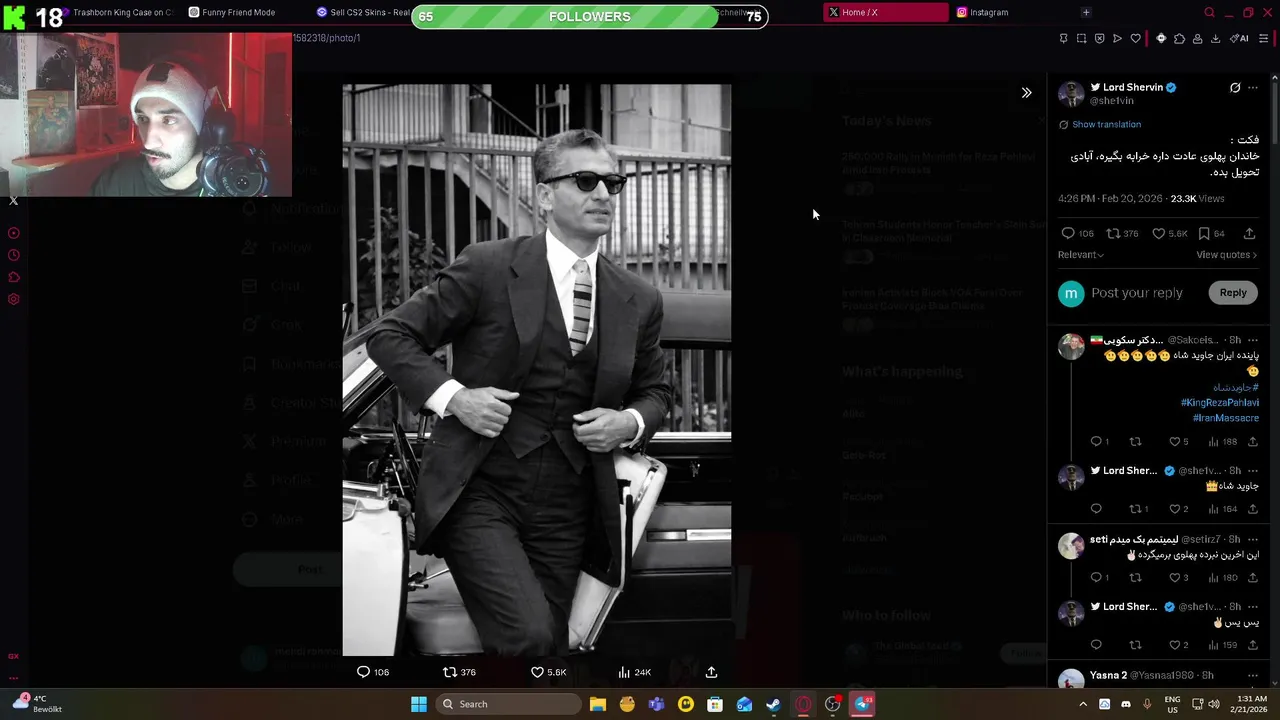Open the browser player/flow arrow icon
1280x720 pixels.
tap(1117, 38)
